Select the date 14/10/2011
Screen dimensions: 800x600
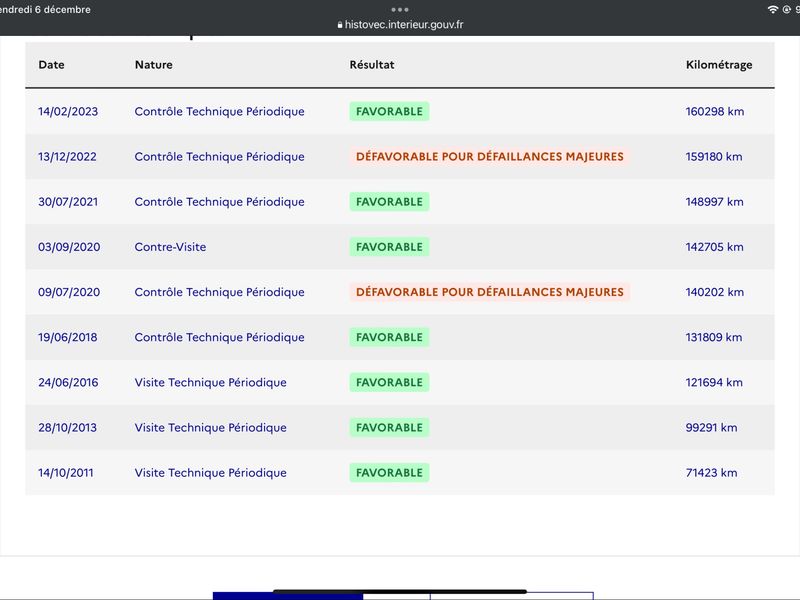point(66,472)
